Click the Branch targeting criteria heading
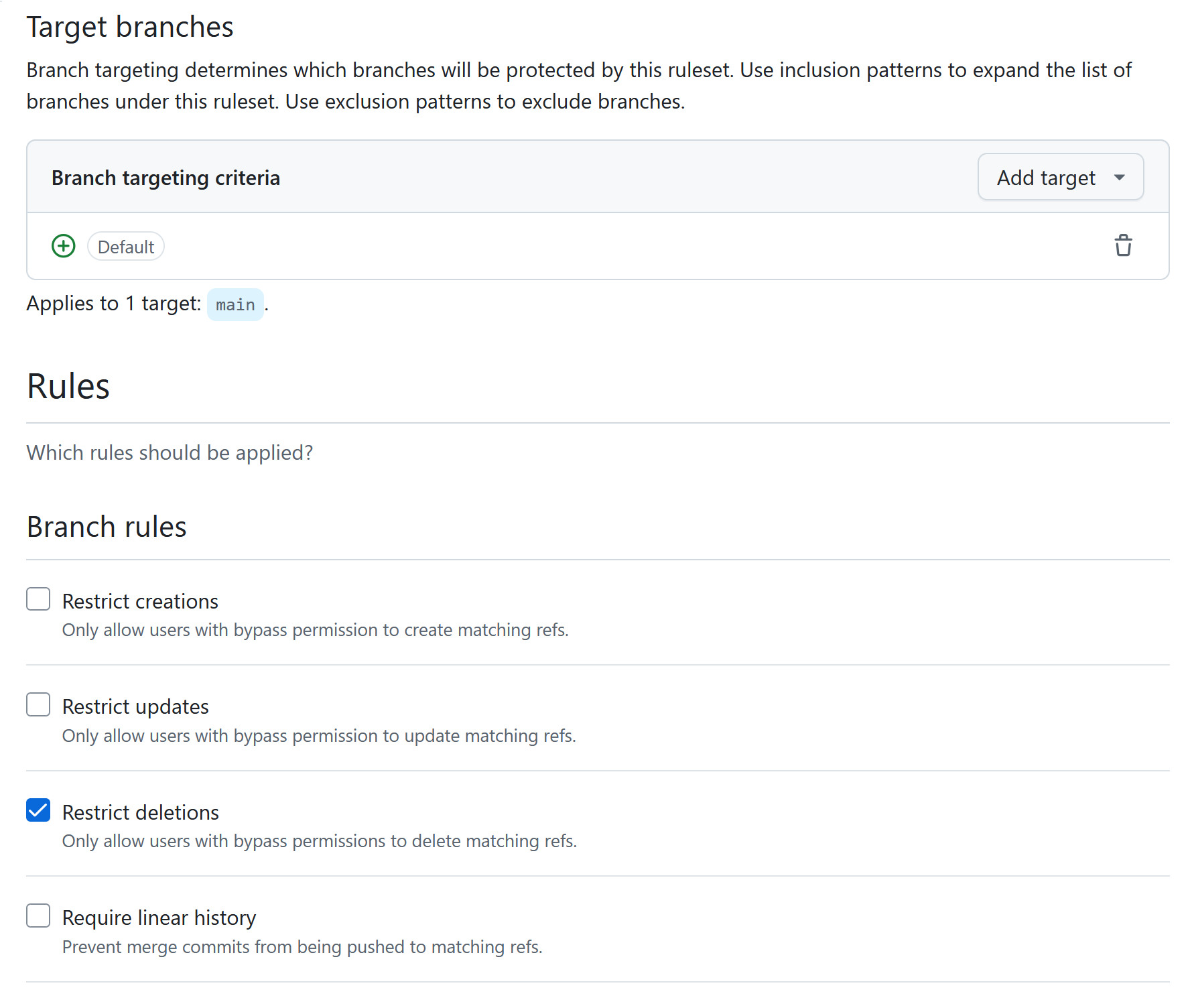The width and height of the screenshot is (1192, 1008). pyautogui.click(x=165, y=178)
